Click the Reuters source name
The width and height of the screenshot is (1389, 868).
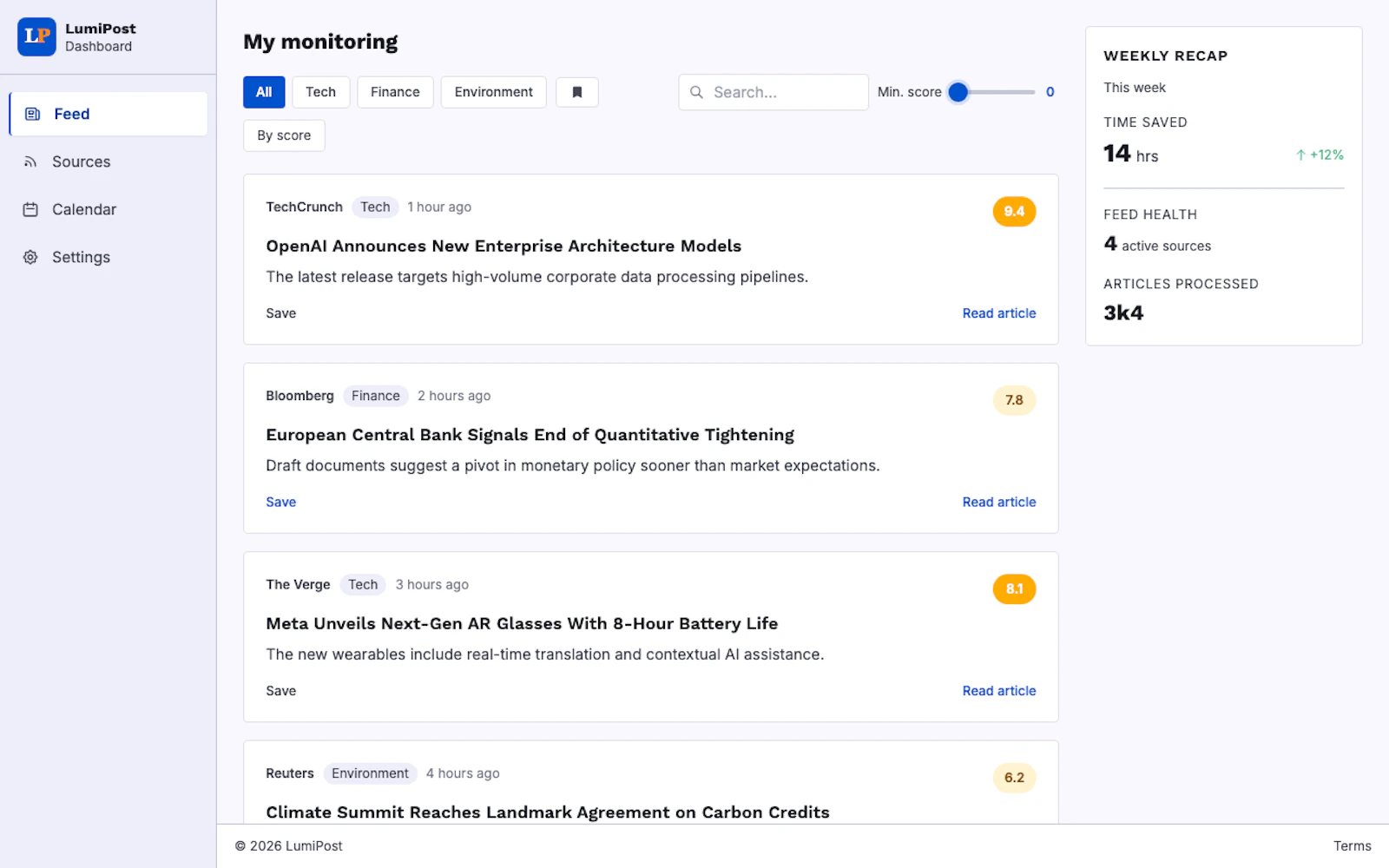(x=290, y=773)
